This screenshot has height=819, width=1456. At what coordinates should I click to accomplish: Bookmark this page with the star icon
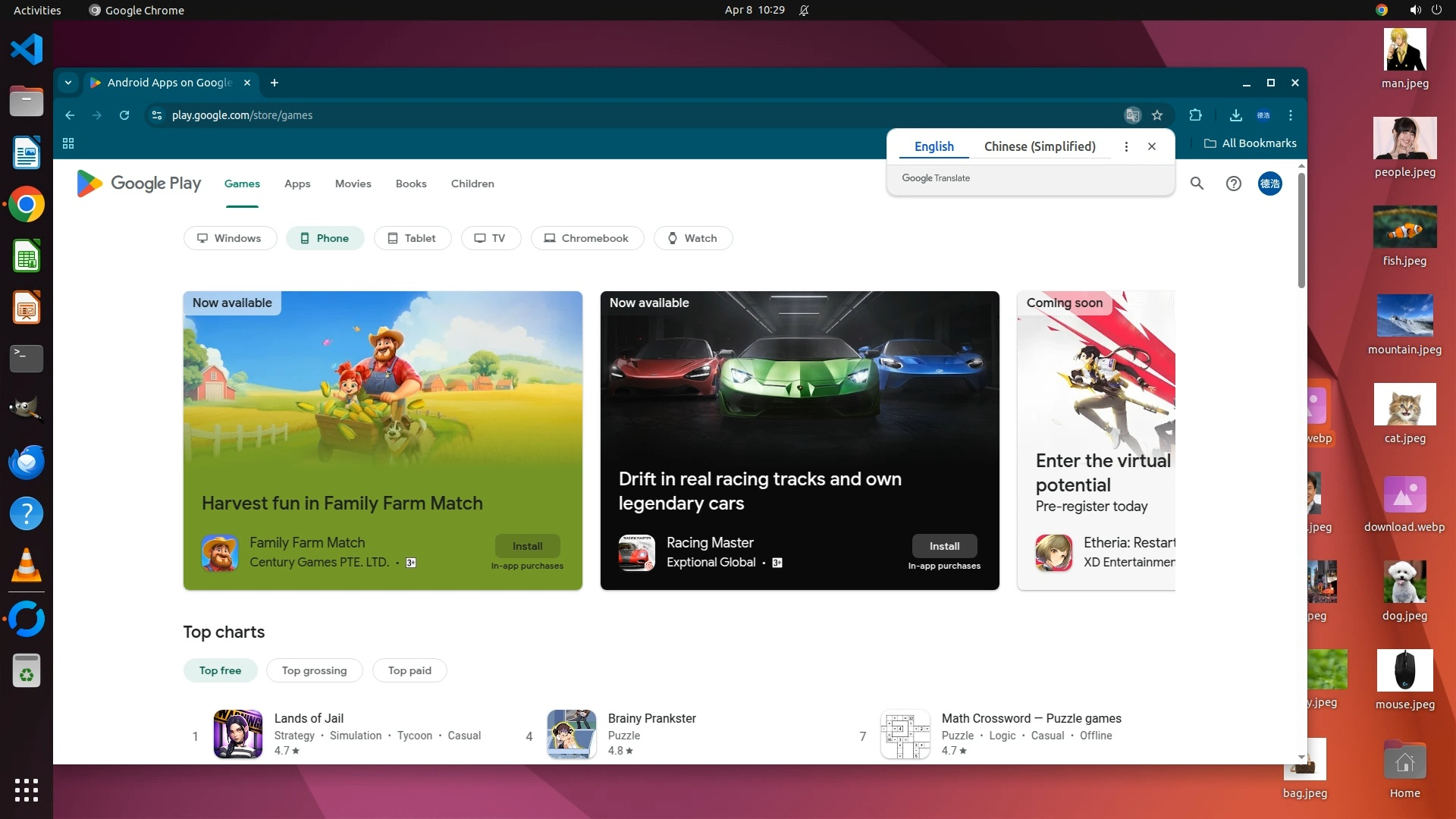point(1157,115)
